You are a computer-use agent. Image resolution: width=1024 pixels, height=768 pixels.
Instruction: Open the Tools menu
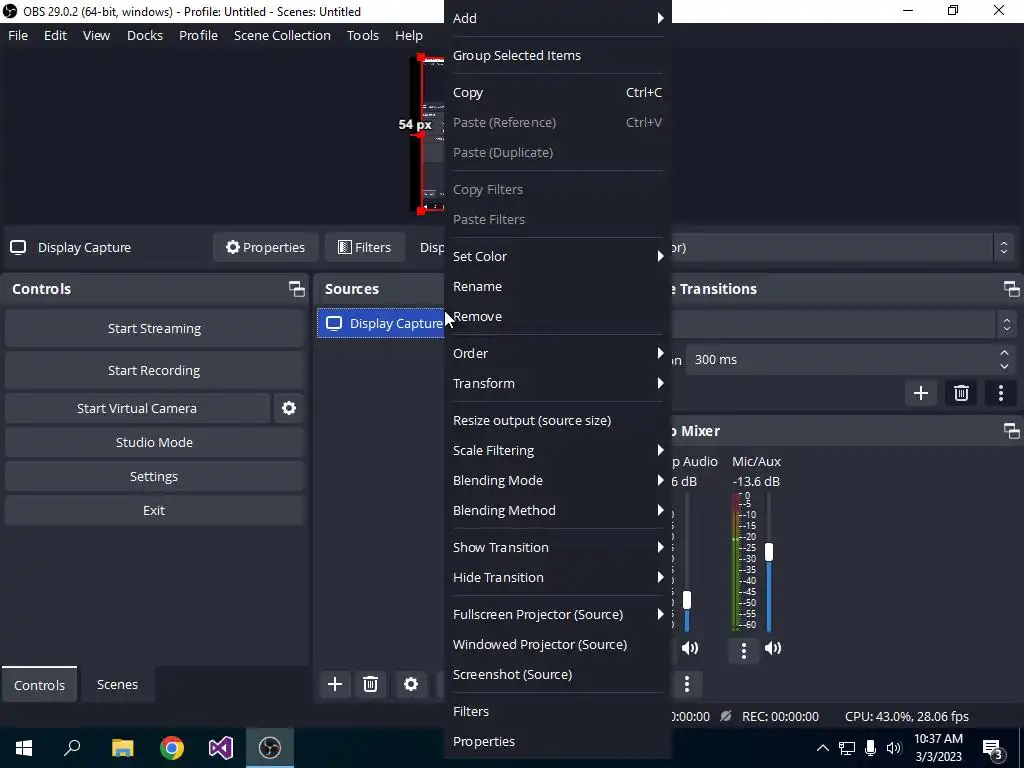coord(362,35)
